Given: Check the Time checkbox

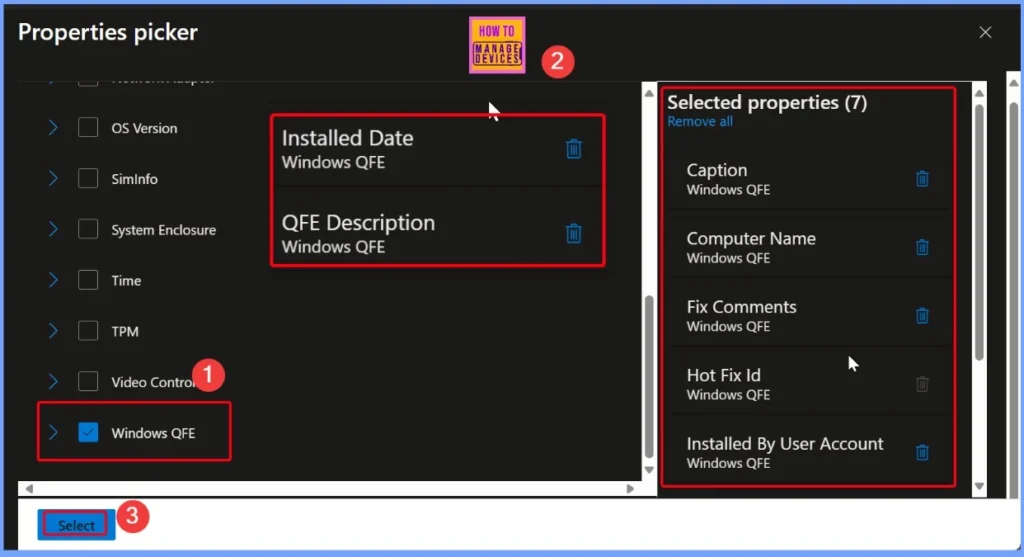Looking at the screenshot, I should pos(88,280).
